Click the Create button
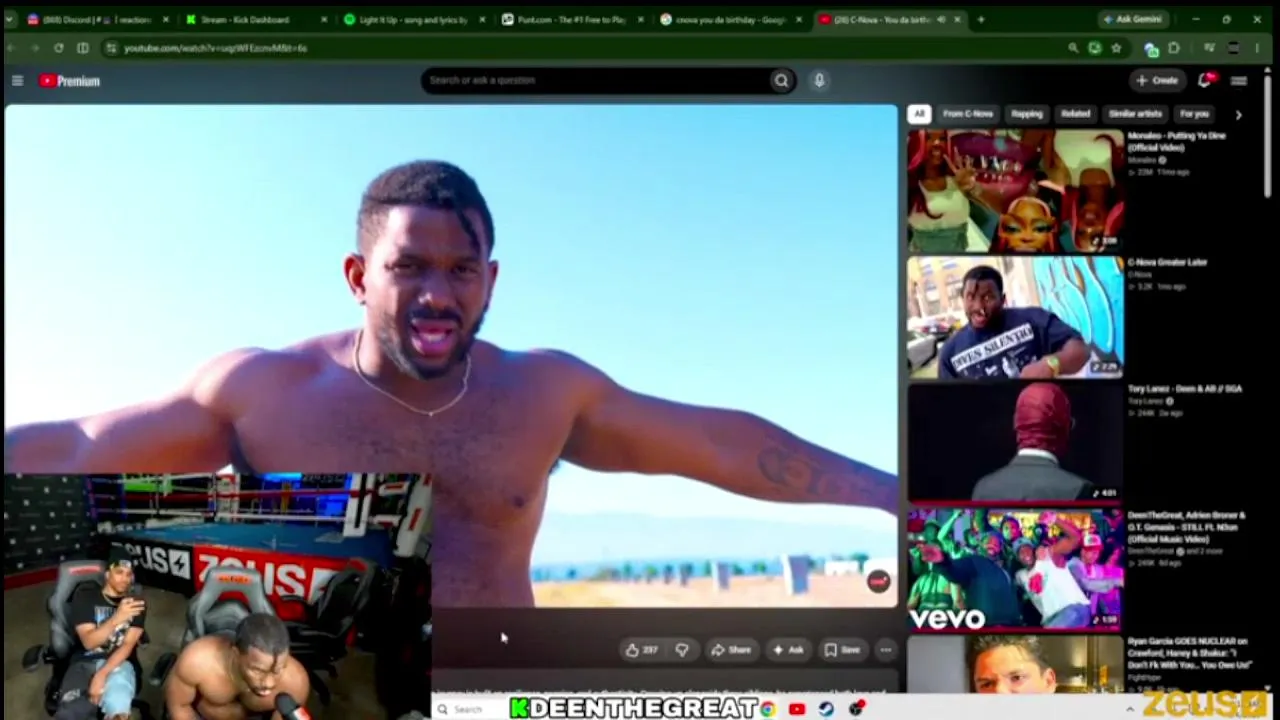Viewport: 1280px width, 720px height. (1158, 80)
